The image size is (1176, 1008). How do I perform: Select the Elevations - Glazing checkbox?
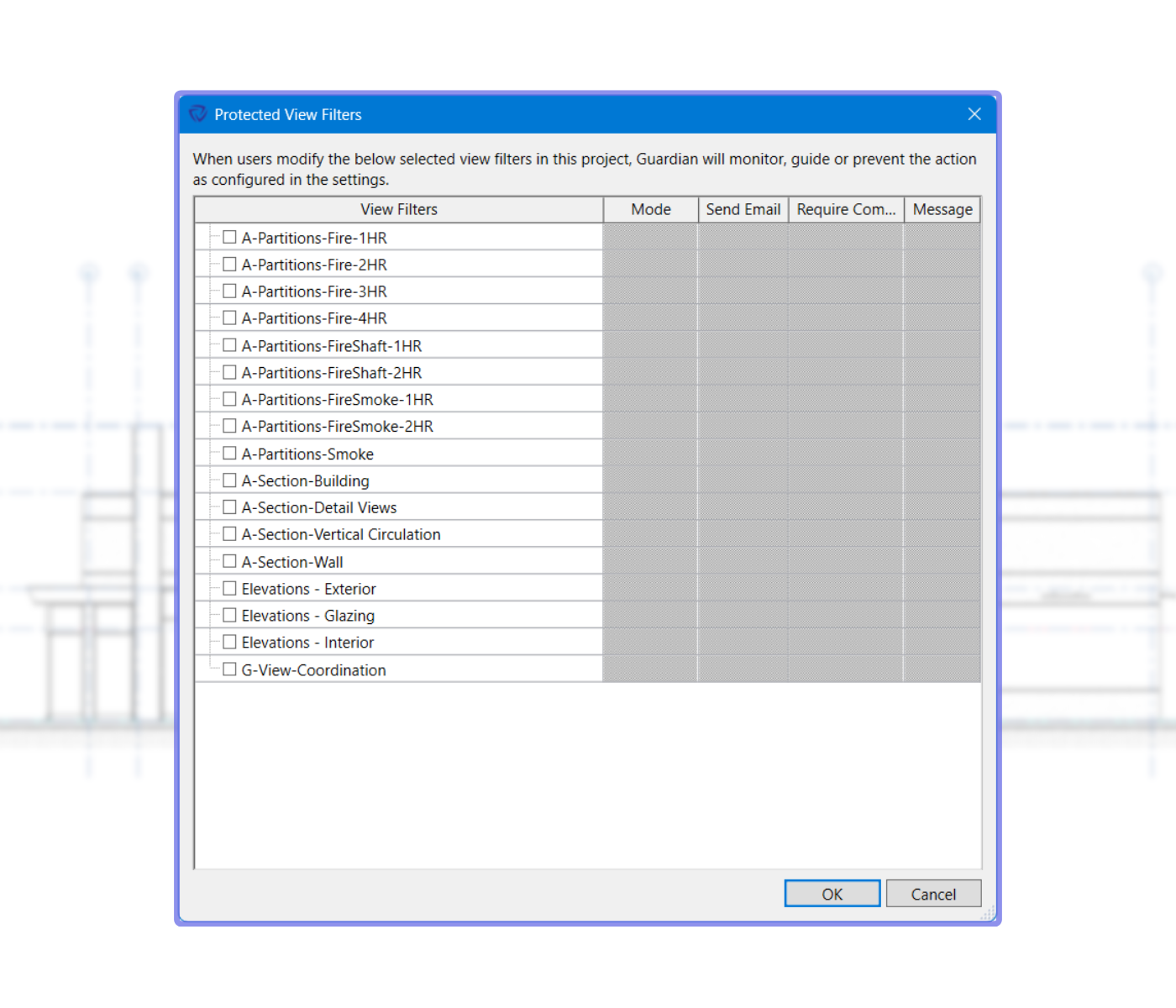coord(229,615)
